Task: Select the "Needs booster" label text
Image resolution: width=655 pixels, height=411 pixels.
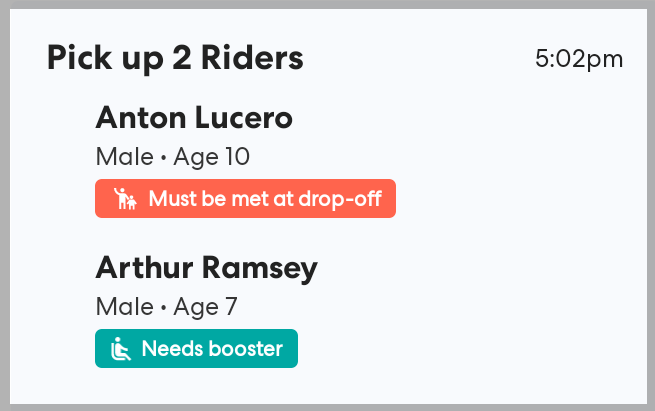Action: [212, 349]
